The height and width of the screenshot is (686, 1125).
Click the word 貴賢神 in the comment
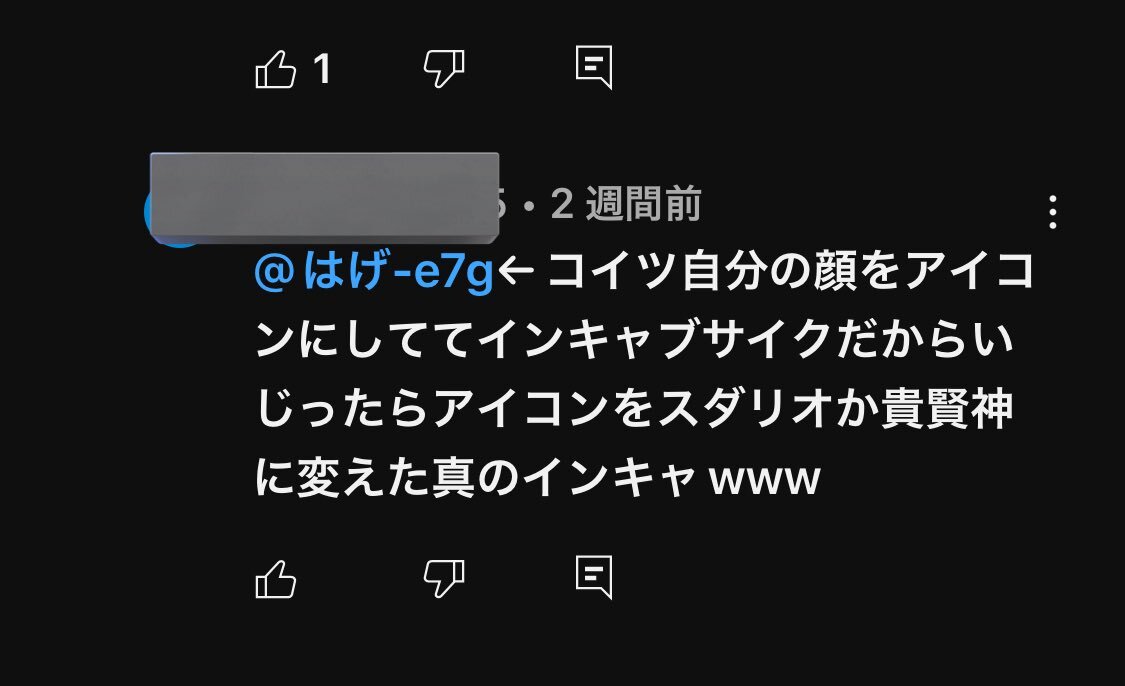[x=946, y=409]
